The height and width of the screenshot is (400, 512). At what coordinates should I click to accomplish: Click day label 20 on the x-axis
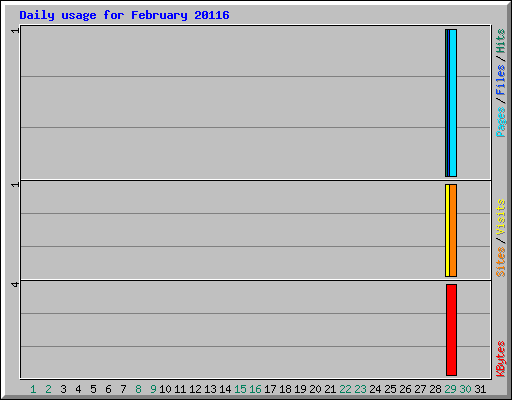(x=315, y=389)
